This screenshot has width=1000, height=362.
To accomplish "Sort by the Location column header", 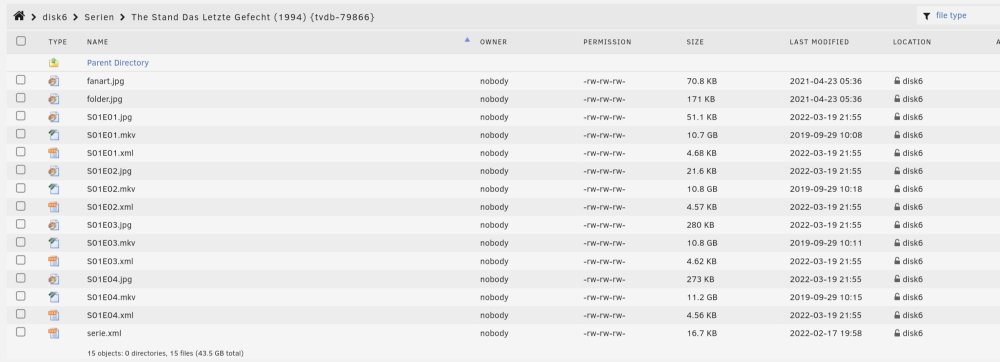I will pyautogui.click(x=911, y=42).
